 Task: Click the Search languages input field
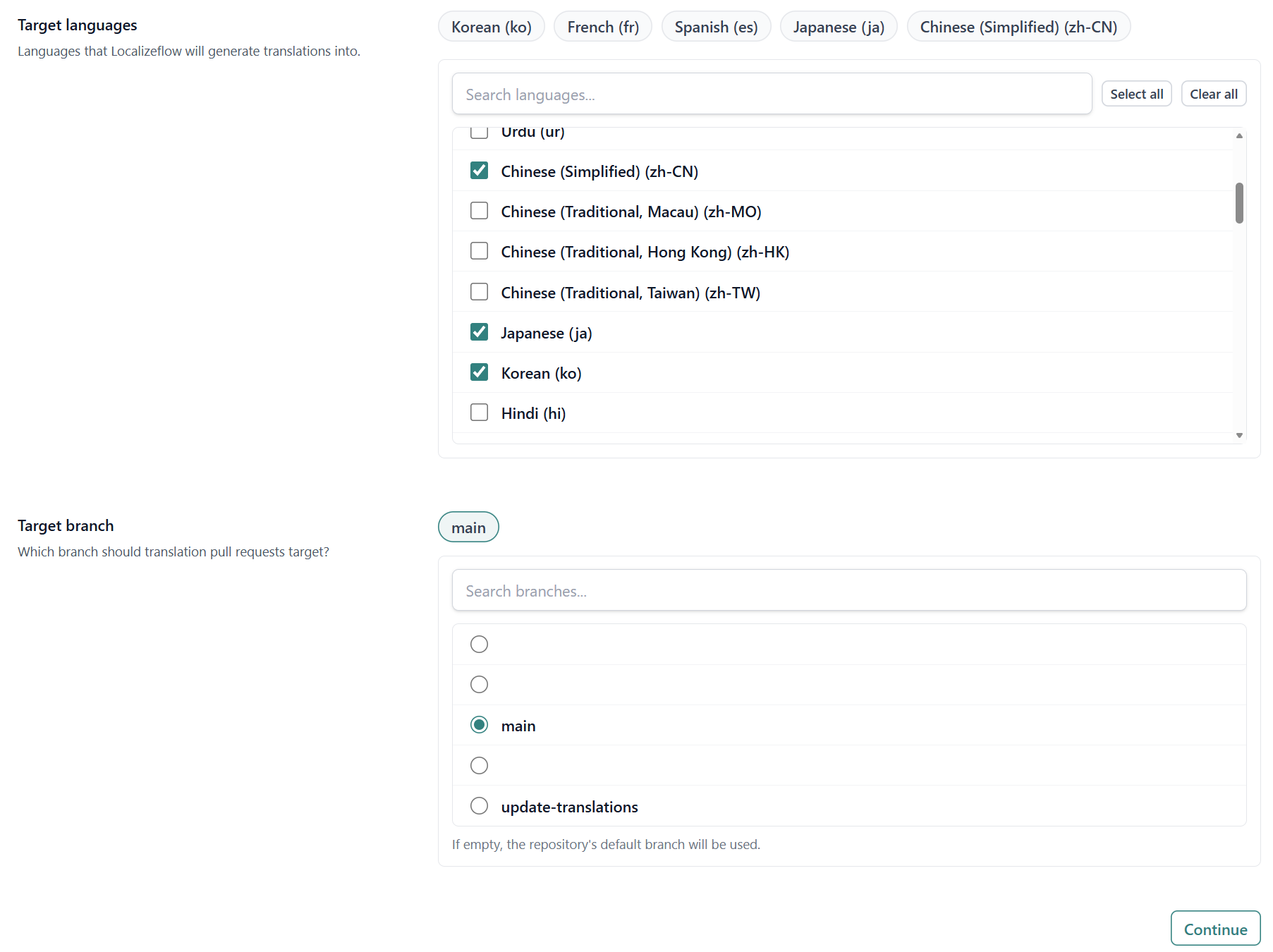[x=772, y=93]
